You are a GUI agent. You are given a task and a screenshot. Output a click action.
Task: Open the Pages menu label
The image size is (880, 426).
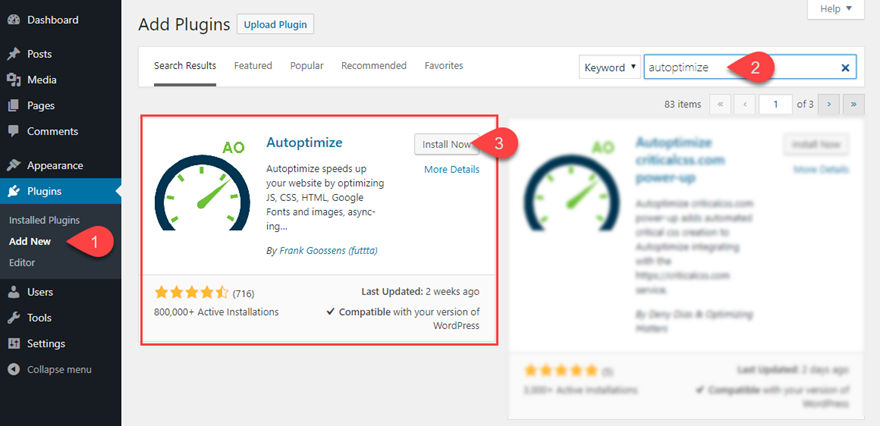click(41, 106)
